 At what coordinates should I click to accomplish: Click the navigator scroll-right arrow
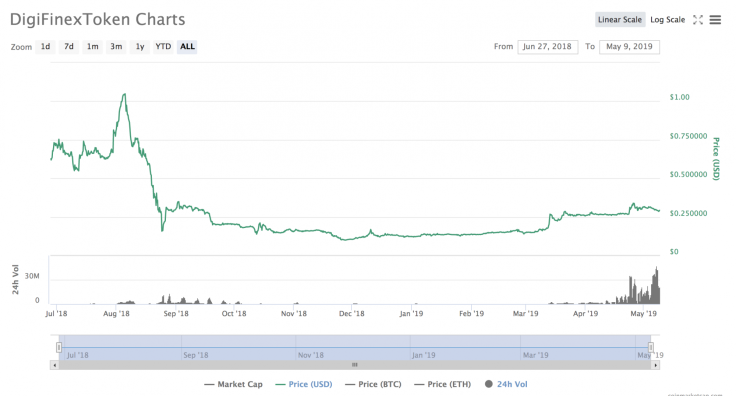(x=655, y=365)
